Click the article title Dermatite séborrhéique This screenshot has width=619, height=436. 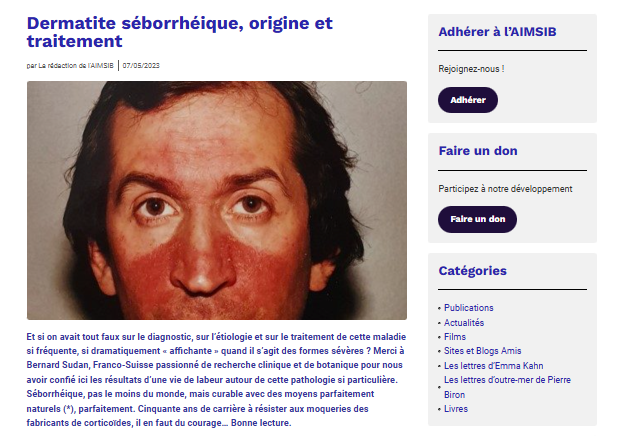click(180, 32)
